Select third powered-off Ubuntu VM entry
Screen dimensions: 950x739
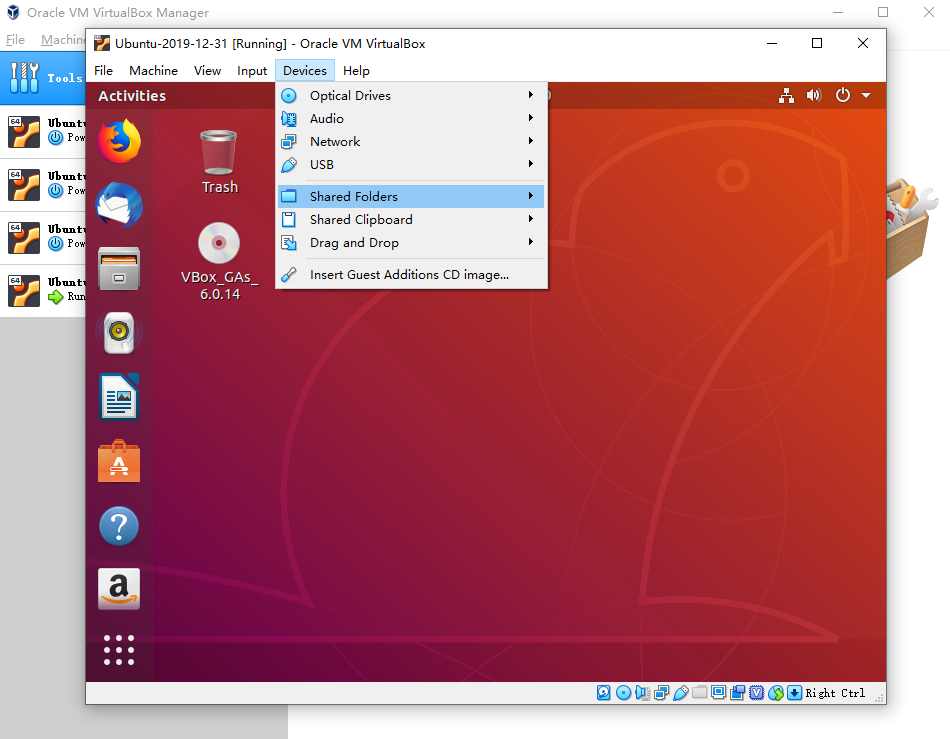pyautogui.click(x=43, y=237)
